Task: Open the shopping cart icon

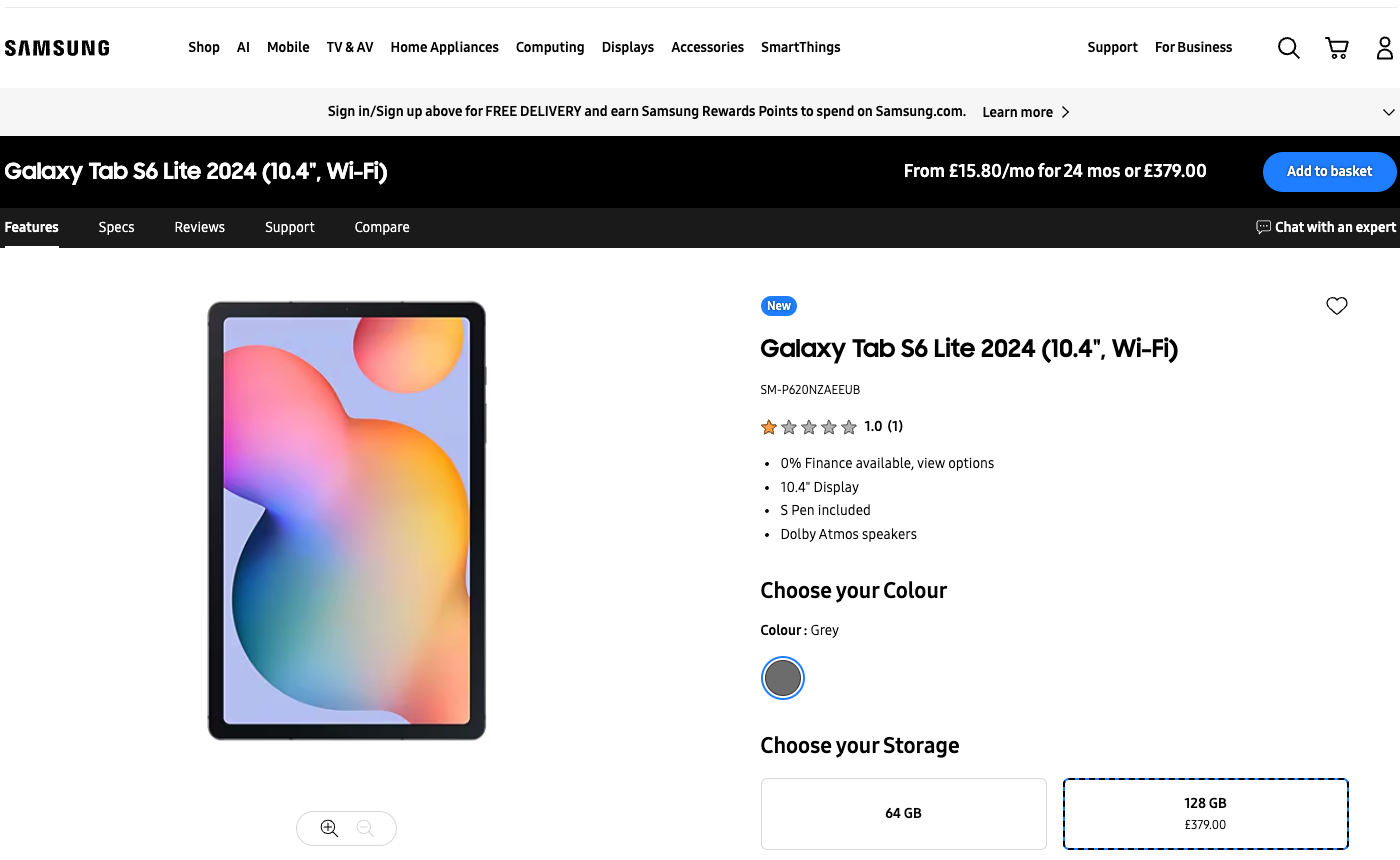Action: coord(1337,48)
